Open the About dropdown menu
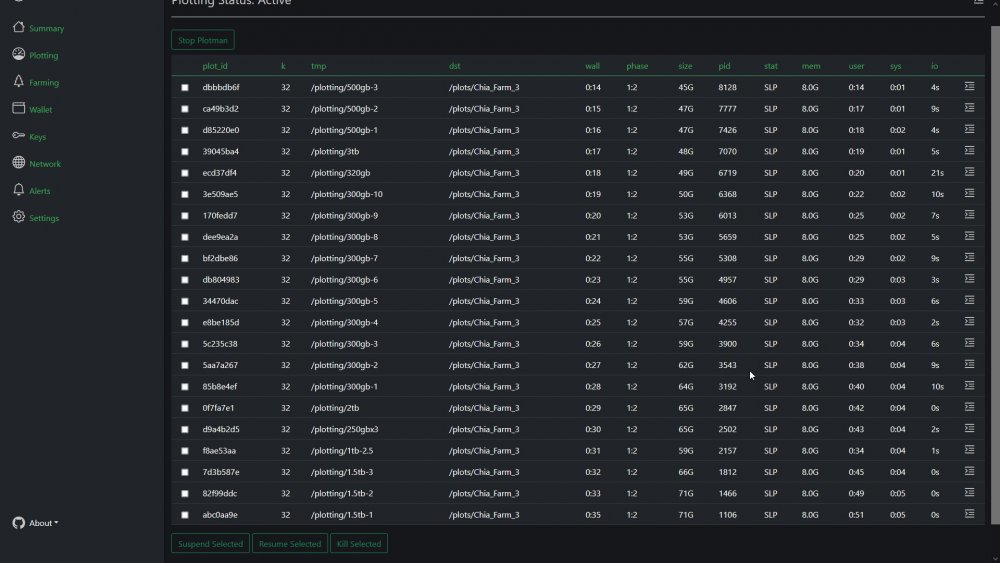Screen dimensions: 1000x563 [43, 523]
